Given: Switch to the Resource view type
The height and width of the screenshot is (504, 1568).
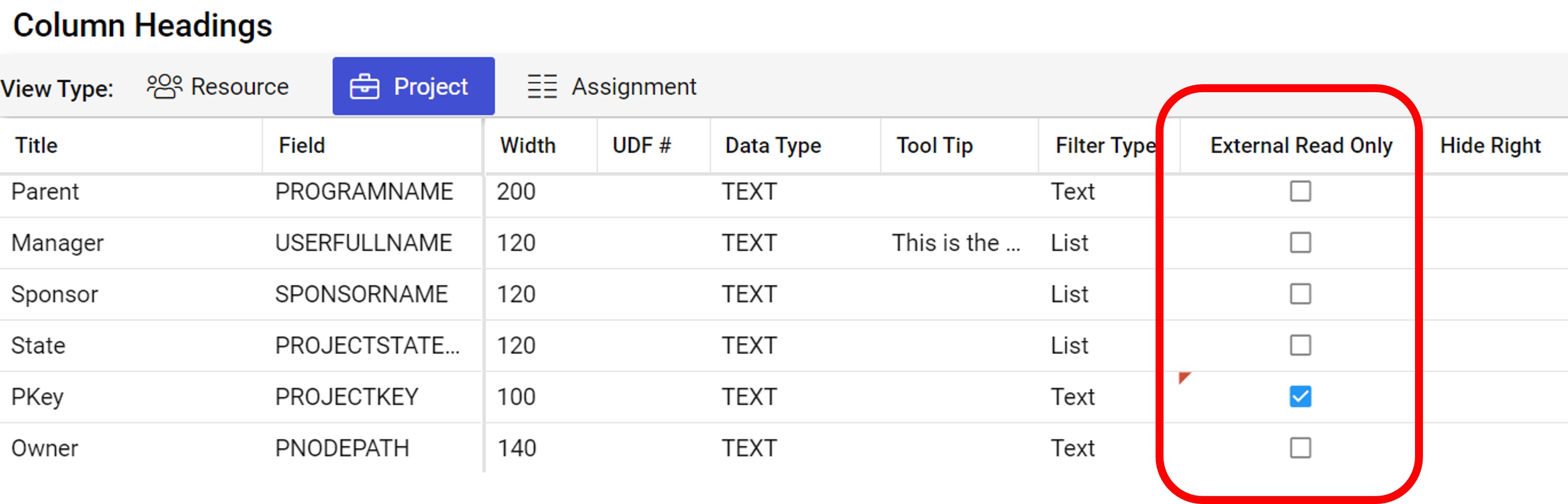Looking at the screenshot, I should [x=218, y=85].
